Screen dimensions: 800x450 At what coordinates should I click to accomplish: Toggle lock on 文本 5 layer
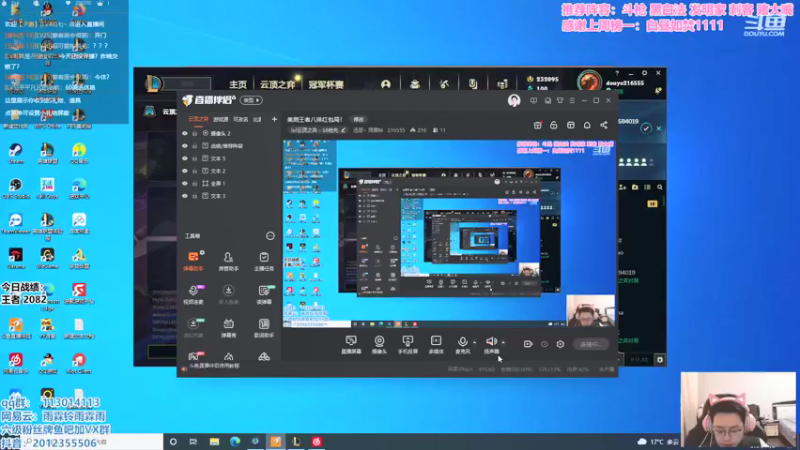194,158
